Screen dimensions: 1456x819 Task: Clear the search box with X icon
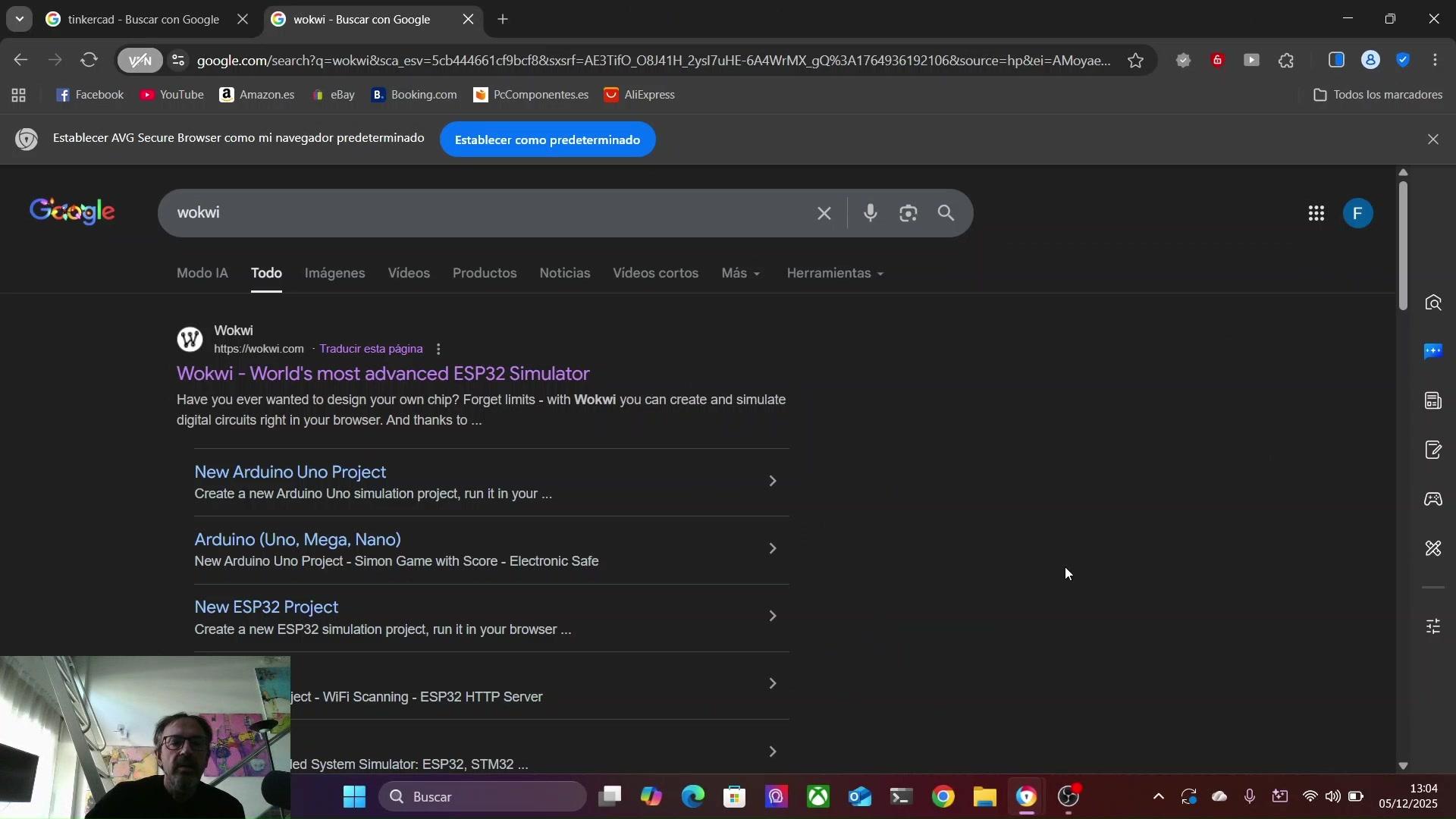[x=824, y=214]
